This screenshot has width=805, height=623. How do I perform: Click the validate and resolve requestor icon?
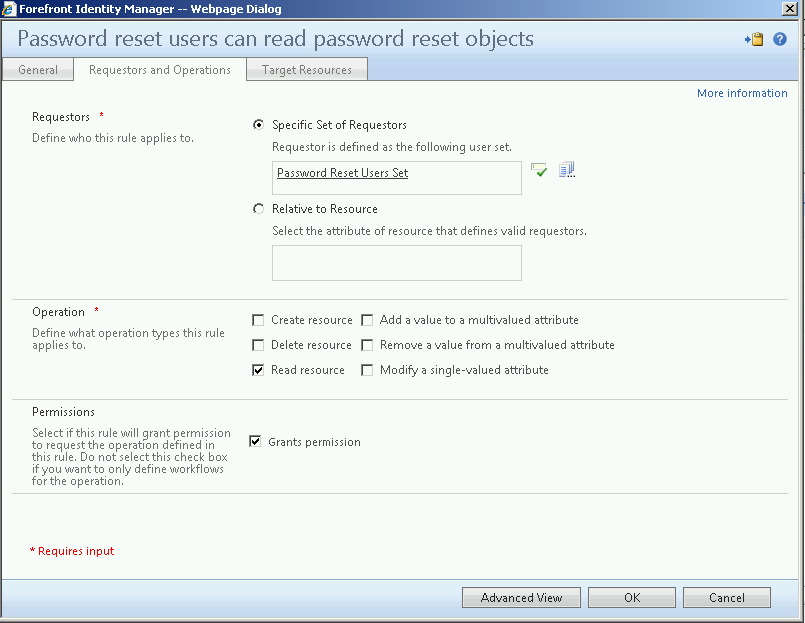pos(539,170)
